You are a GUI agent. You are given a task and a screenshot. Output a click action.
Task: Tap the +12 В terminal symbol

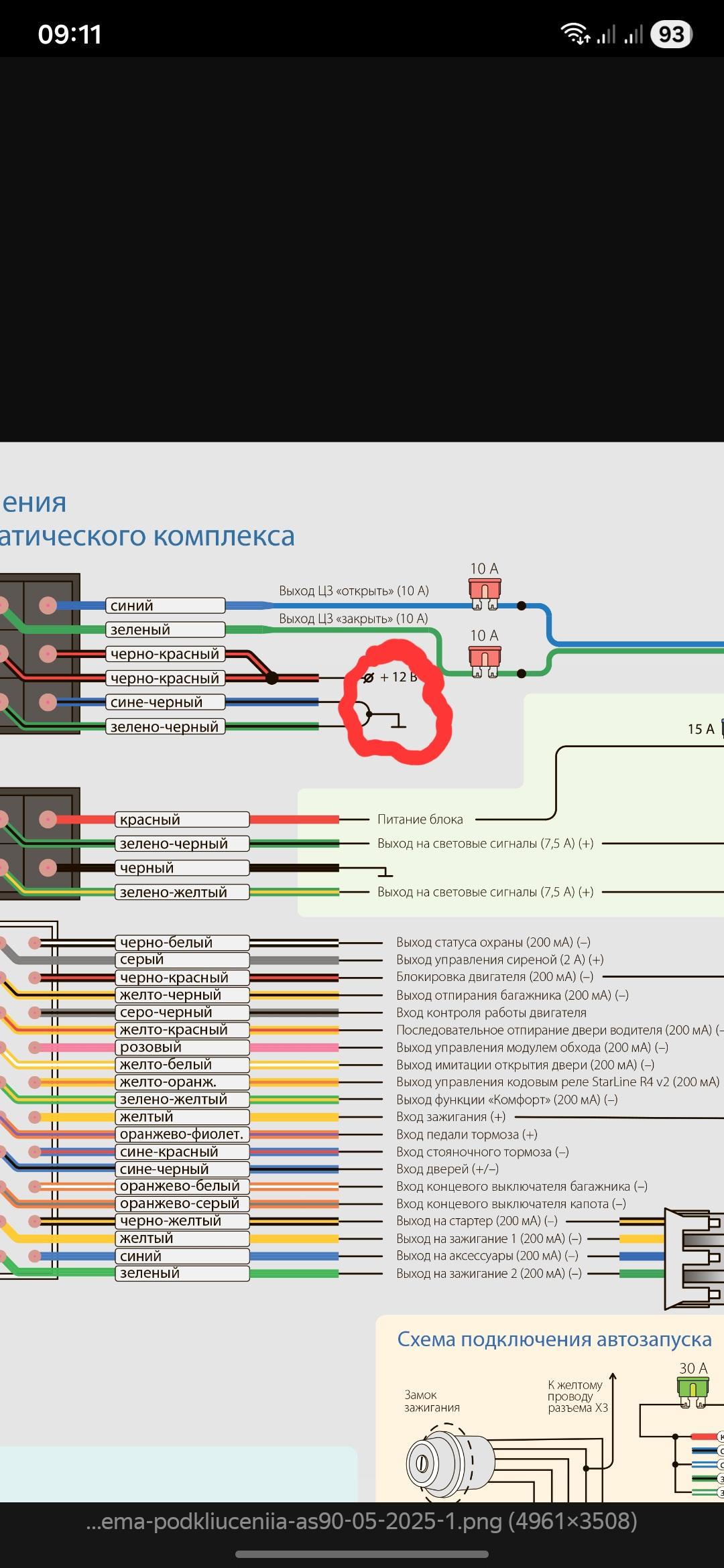pyautogui.click(x=369, y=677)
